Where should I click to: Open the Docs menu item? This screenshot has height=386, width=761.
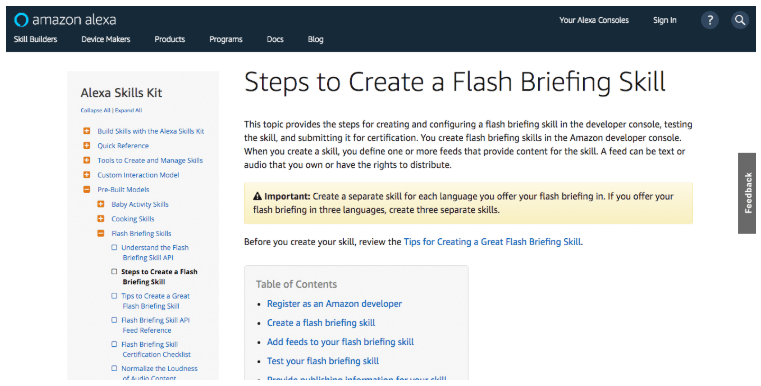pyautogui.click(x=275, y=39)
